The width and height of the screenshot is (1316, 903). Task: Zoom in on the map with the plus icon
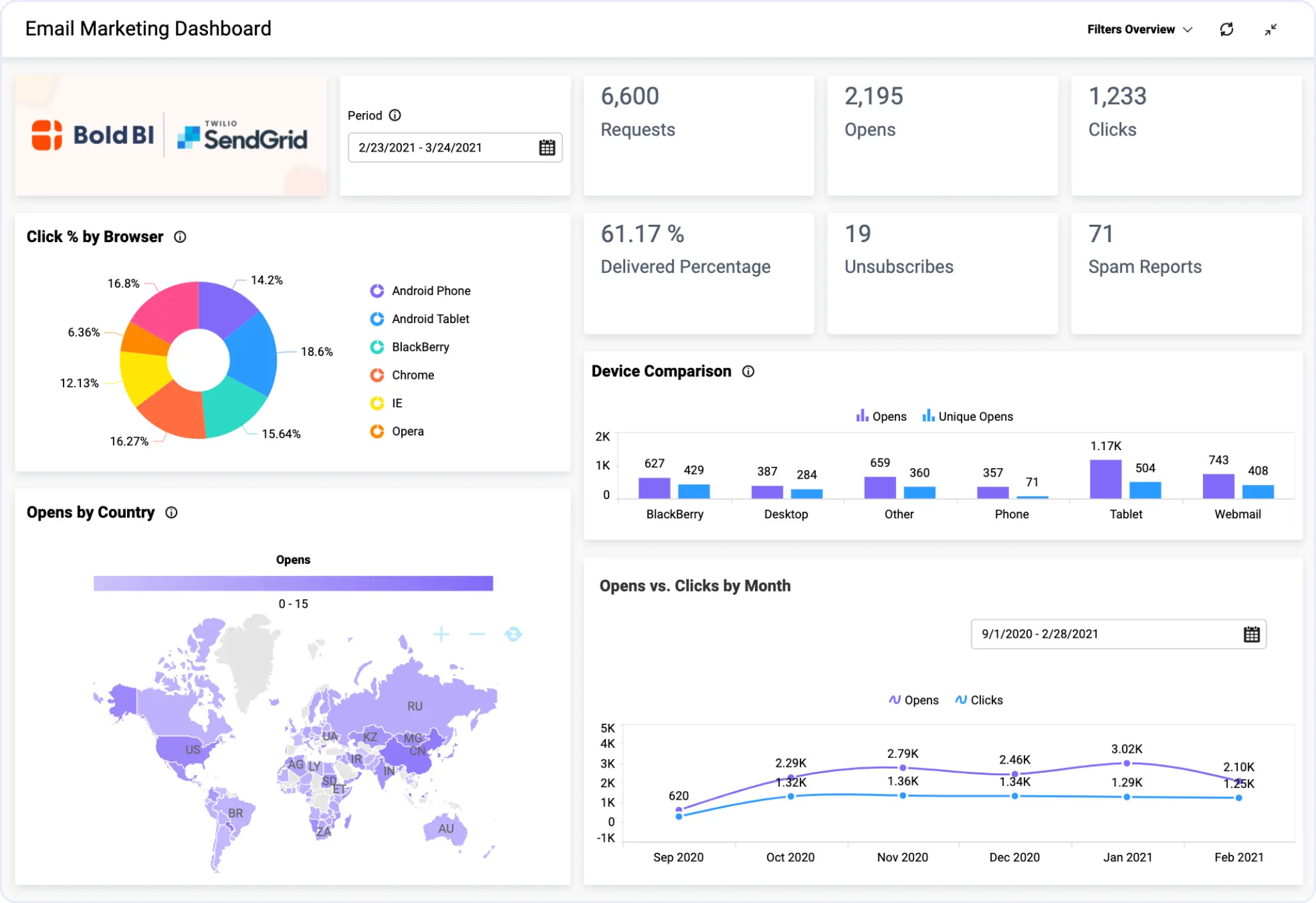(441, 635)
